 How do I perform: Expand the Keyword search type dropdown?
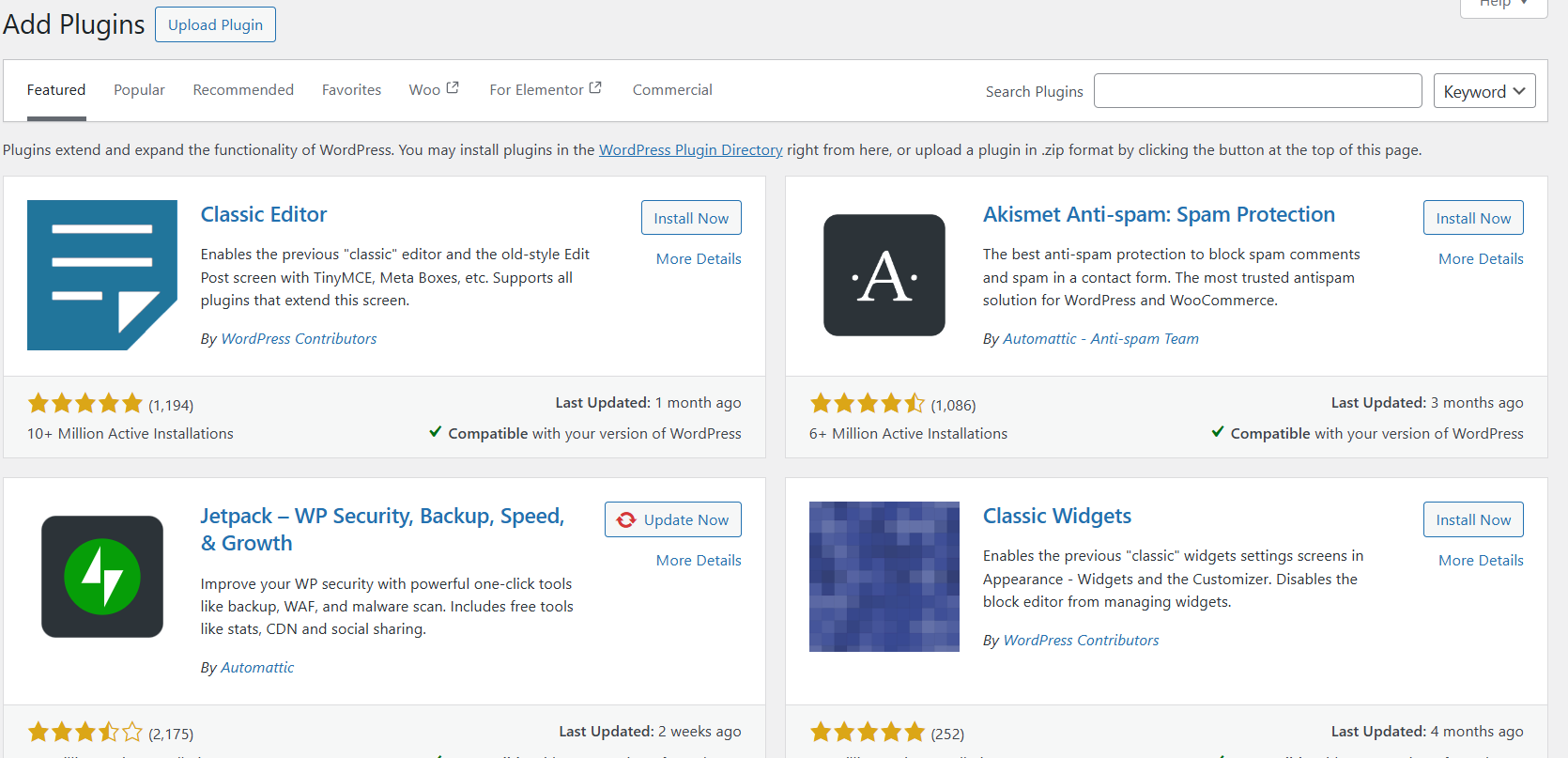[1483, 91]
